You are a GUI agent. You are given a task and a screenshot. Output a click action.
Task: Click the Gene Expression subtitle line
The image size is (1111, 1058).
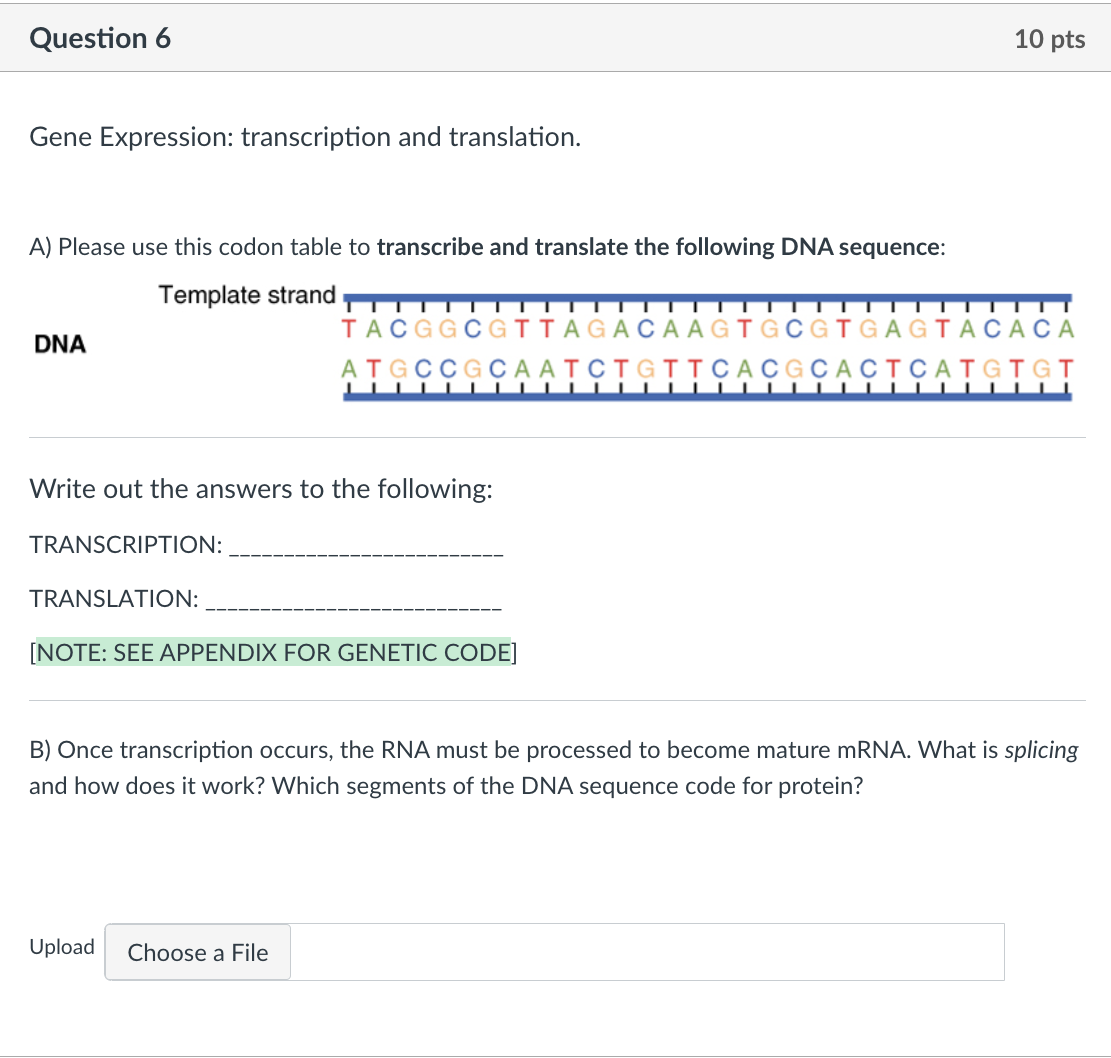click(305, 137)
